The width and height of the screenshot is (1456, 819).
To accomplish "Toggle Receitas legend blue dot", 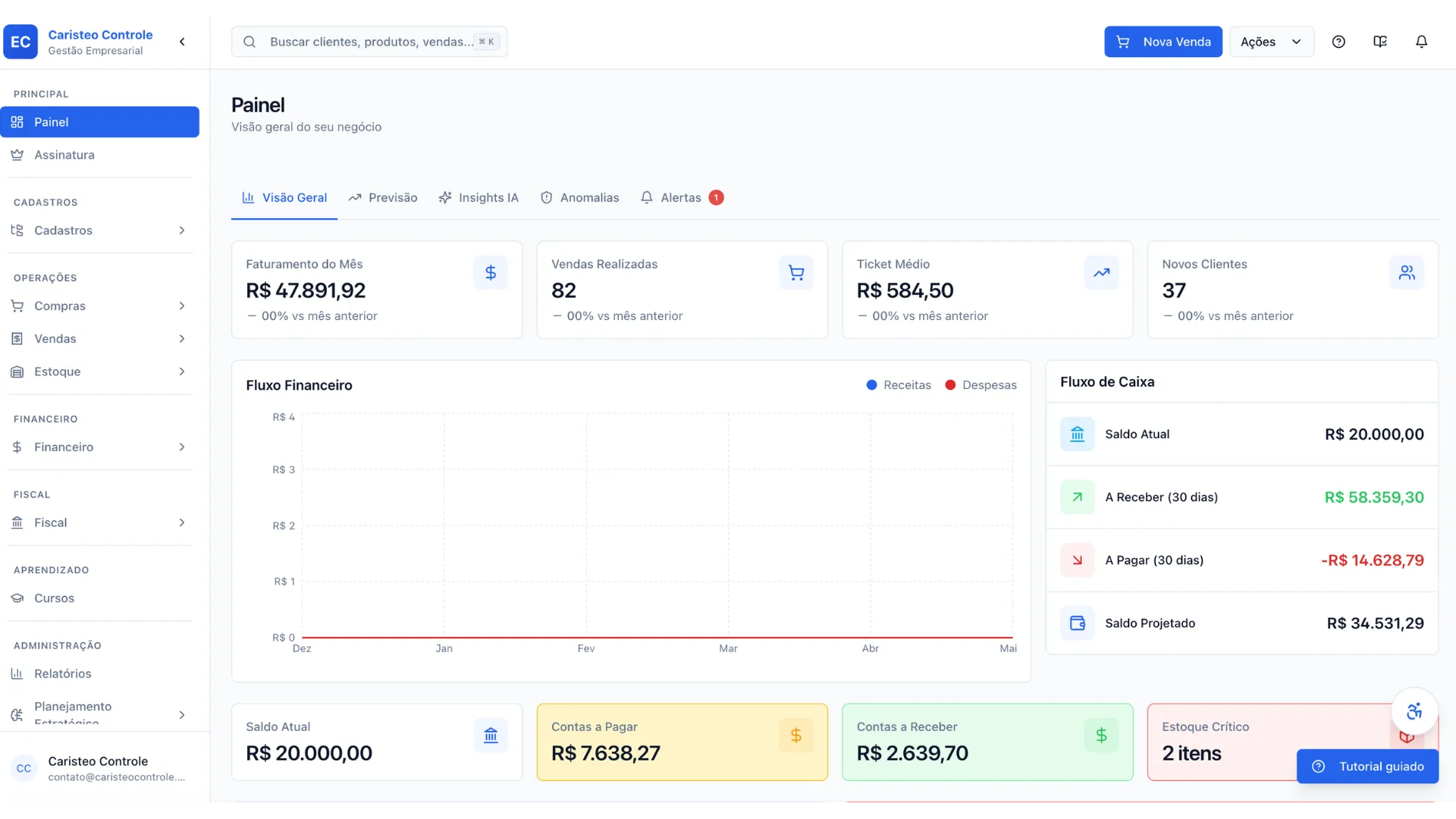I will pyautogui.click(x=871, y=385).
